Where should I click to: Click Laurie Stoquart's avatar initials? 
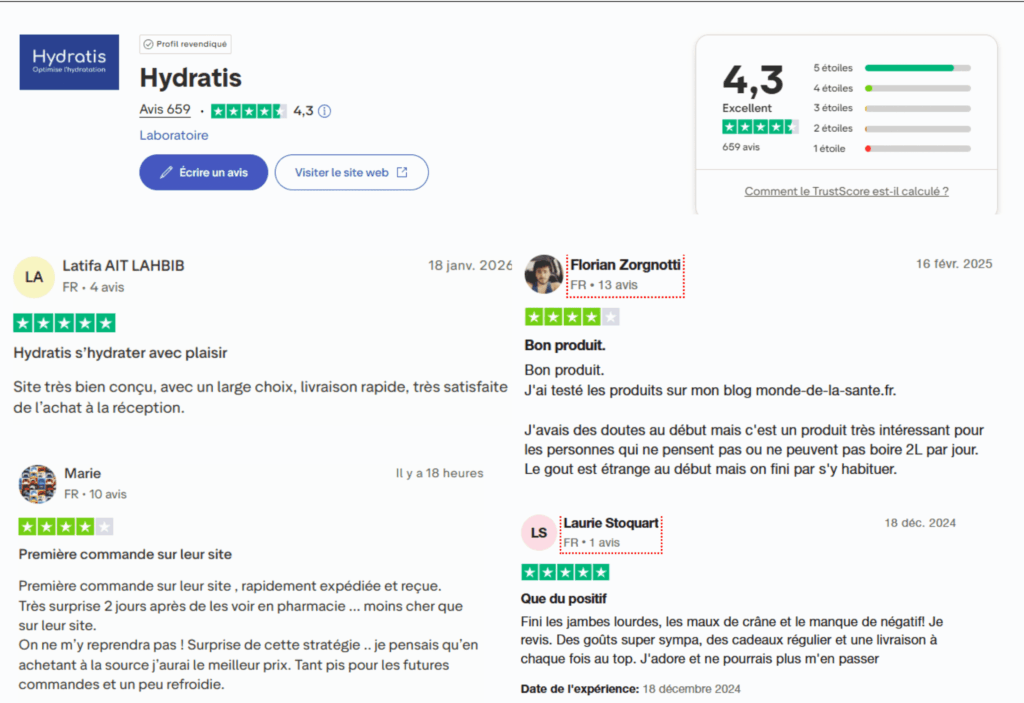[x=538, y=532]
